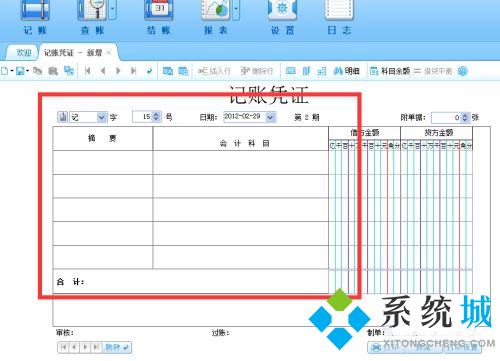Click the 借贷平衡 balance button
This screenshot has height=361, width=500.
433,71
